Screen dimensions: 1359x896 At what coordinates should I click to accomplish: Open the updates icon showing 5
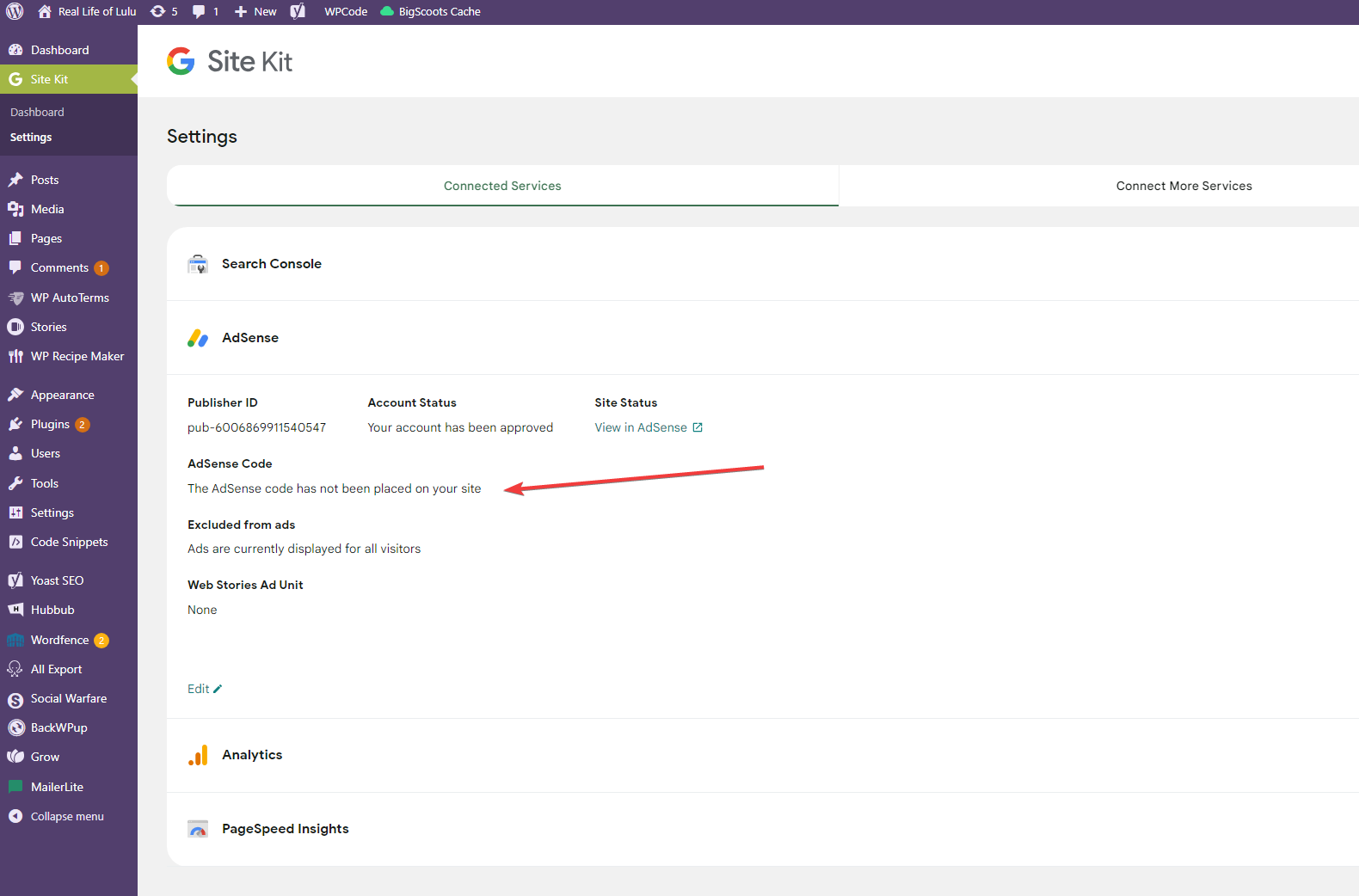click(x=163, y=12)
